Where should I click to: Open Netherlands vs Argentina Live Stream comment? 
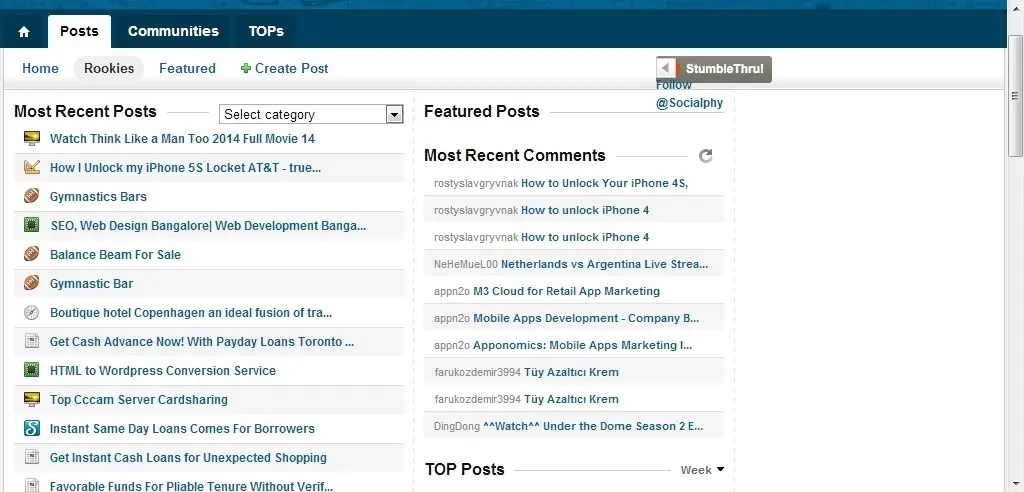pos(605,264)
